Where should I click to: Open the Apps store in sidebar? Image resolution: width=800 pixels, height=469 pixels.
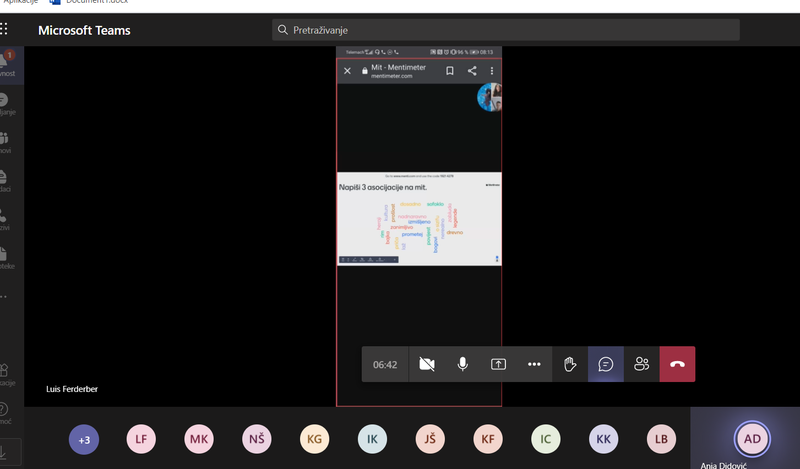click(x=7, y=374)
